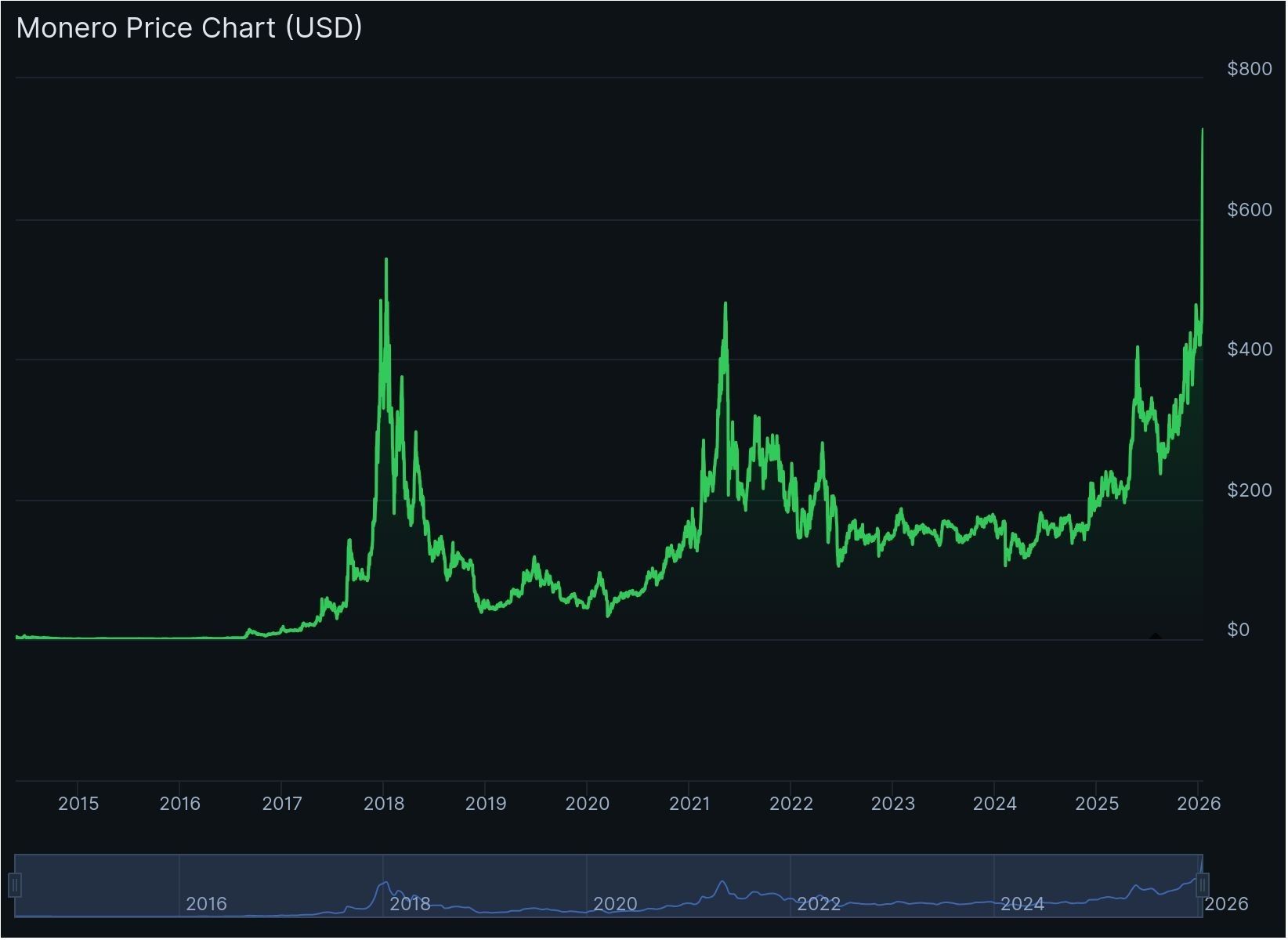Move the left handle of the range navigator
The height and width of the screenshot is (940, 1288).
(x=15, y=887)
